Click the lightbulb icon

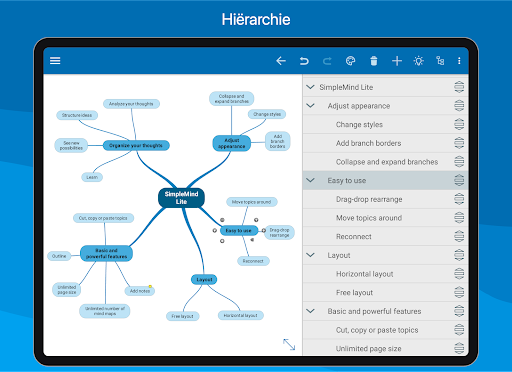pos(419,61)
